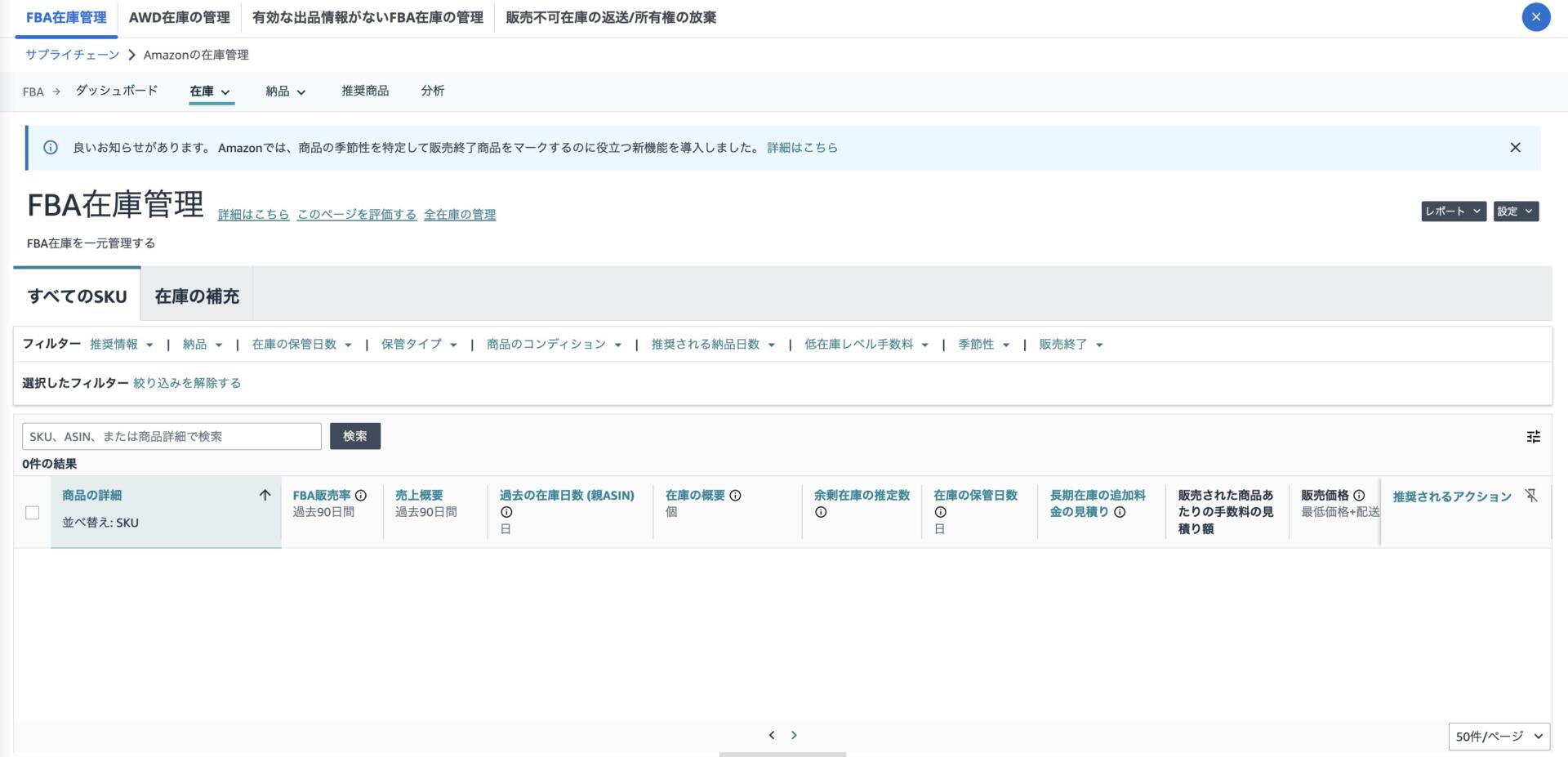The width and height of the screenshot is (1568, 757).
Task: Go to ダッシュボード in FBA navigation
Action: click(x=117, y=91)
